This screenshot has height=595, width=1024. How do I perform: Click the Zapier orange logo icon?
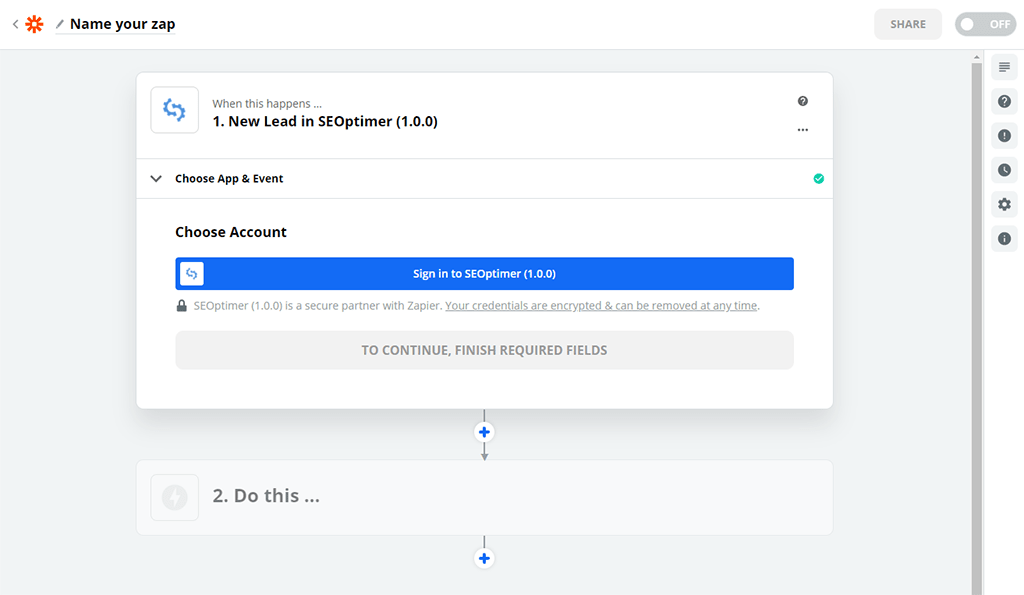point(34,24)
